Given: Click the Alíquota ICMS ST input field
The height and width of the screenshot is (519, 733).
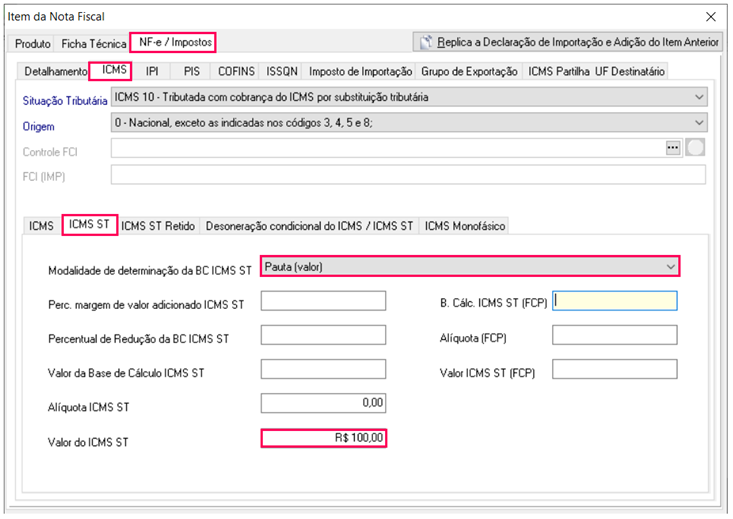Looking at the screenshot, I should click(323, 403).
